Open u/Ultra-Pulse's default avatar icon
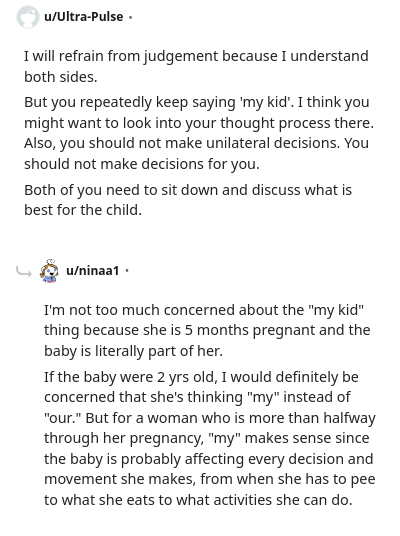This screenshot has height=536, width=400. pos(28,17)
